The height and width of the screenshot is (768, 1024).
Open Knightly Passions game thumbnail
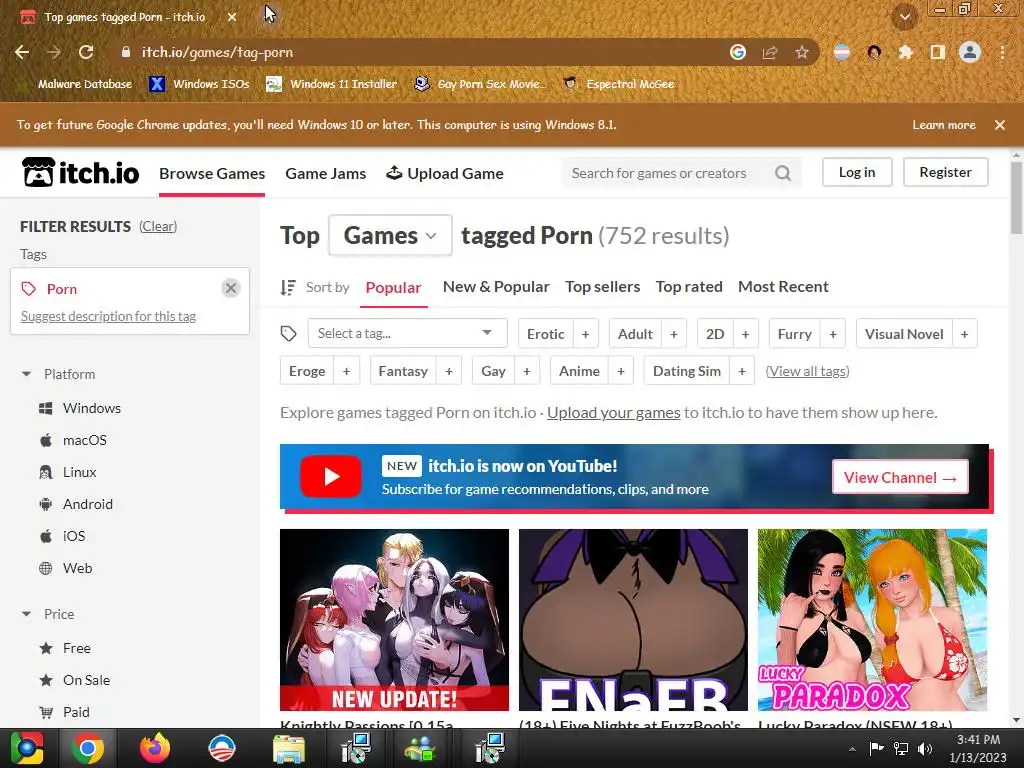pos(394,620)
